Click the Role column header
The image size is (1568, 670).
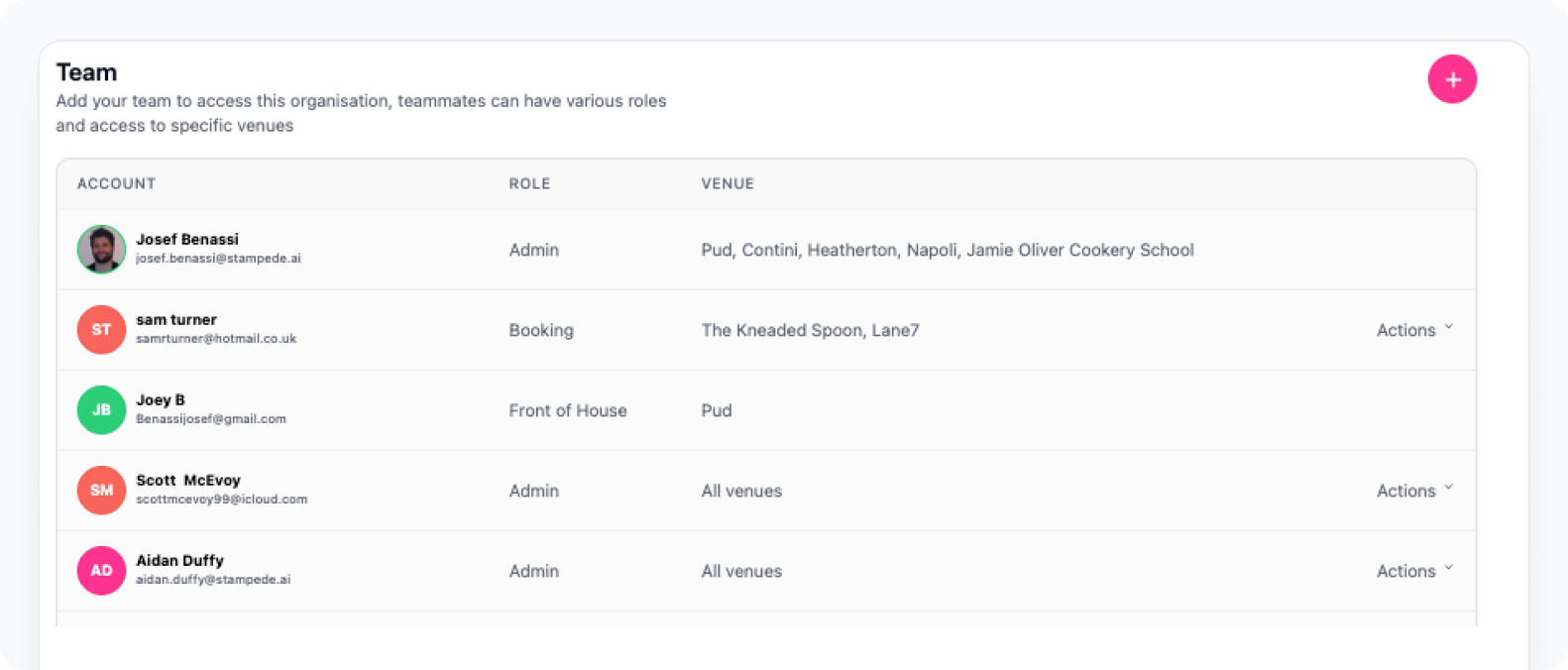[x=529, y=183]
